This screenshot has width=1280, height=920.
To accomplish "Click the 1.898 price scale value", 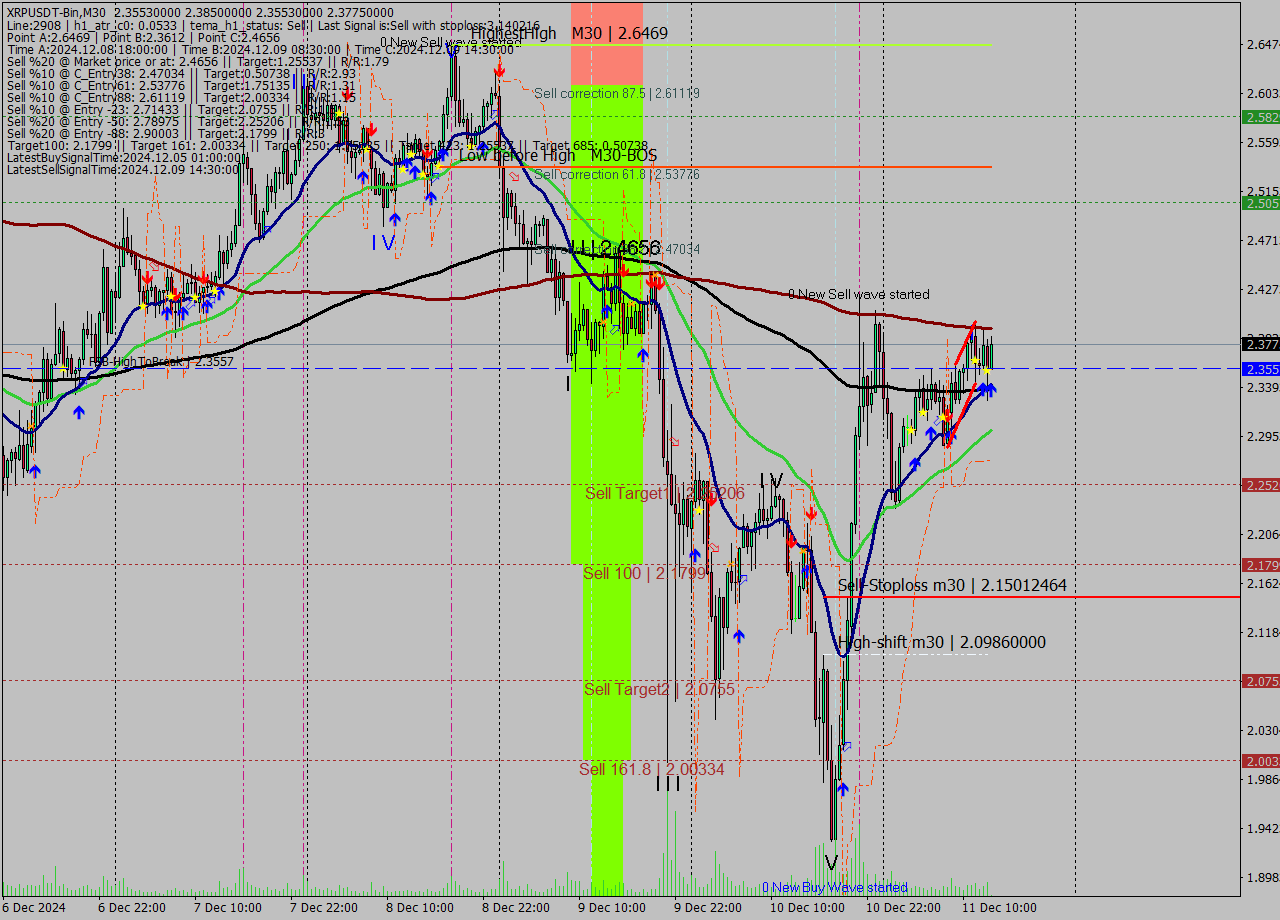I will point(1262,877).
